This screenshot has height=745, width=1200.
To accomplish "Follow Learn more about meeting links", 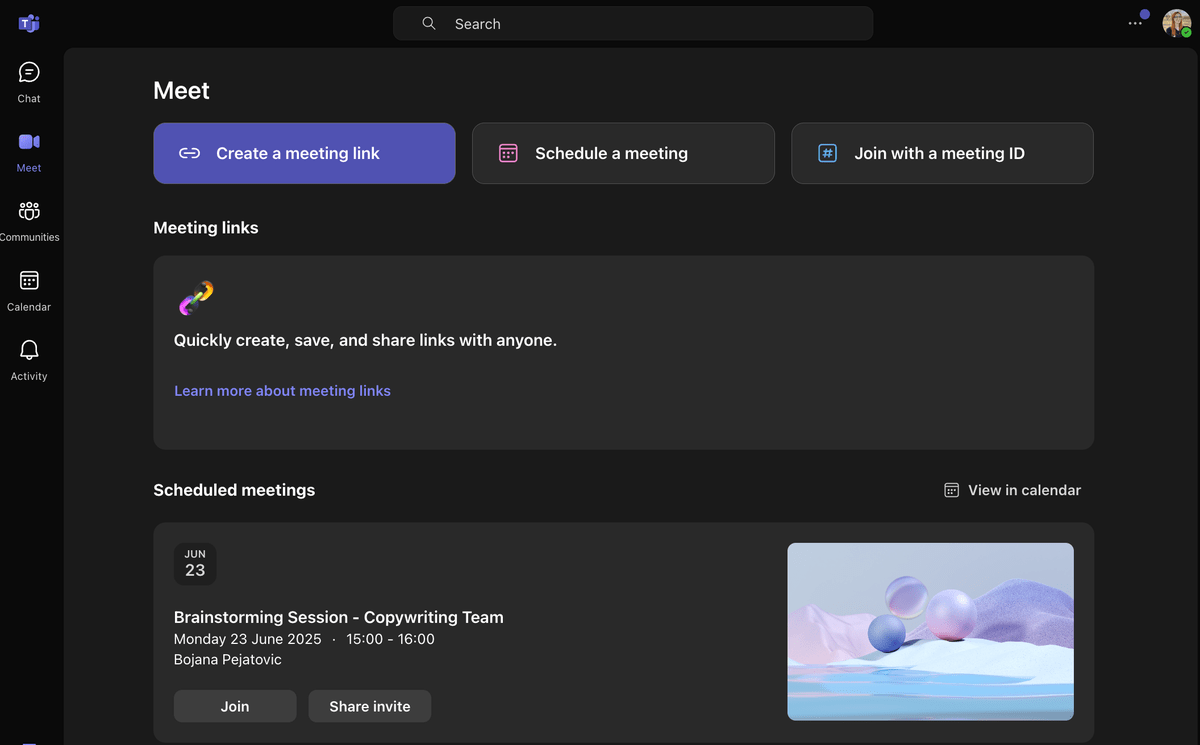I will point(282,391).
